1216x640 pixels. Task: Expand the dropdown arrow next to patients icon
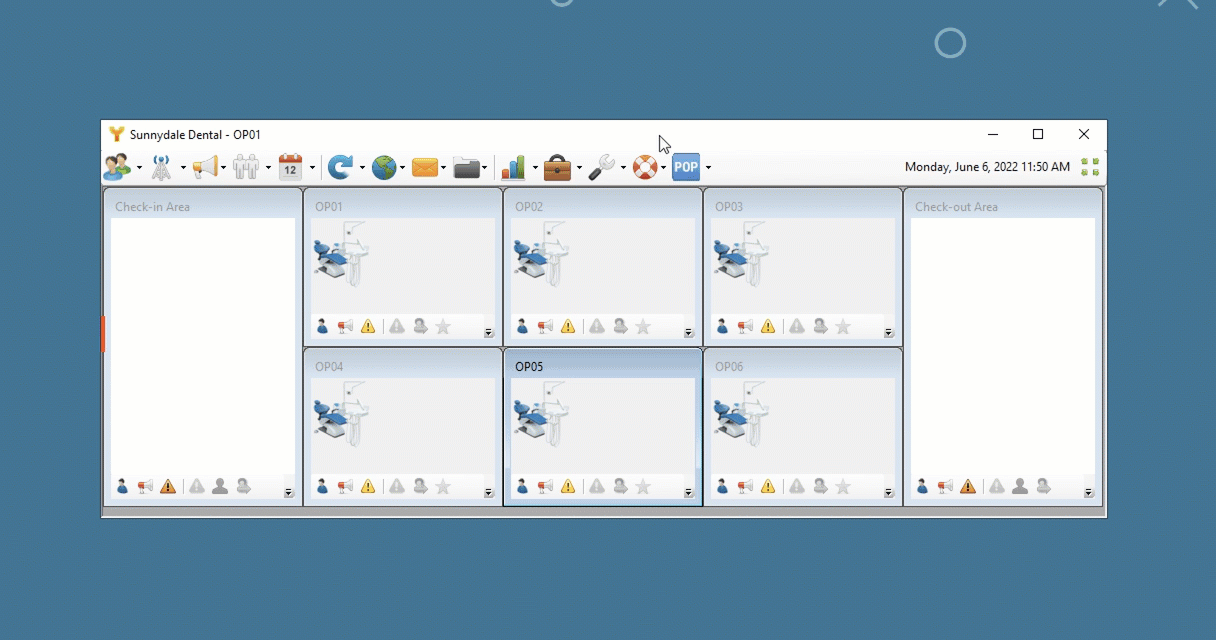pos(139,168)
